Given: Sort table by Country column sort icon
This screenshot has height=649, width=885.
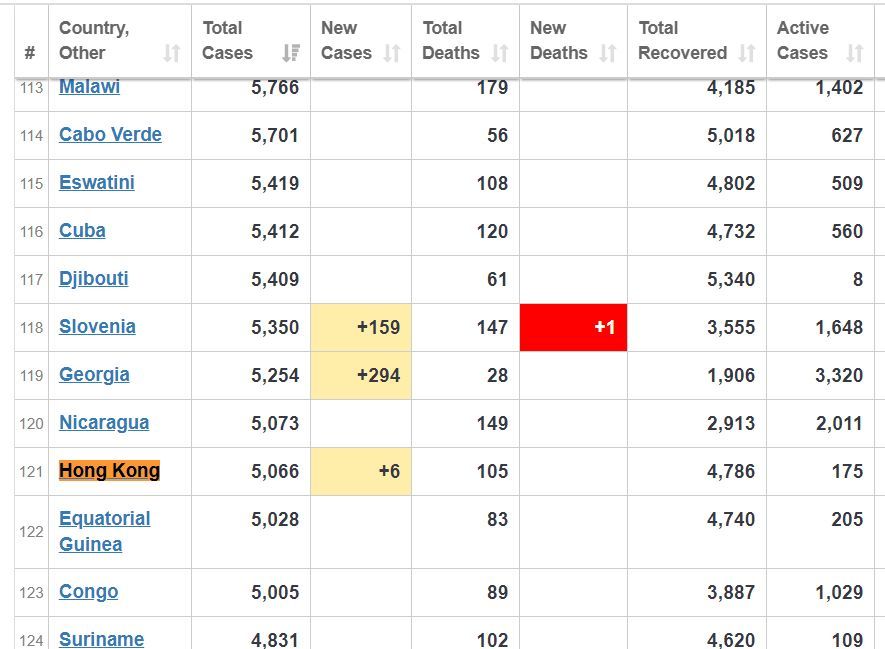Looking at the screenshot, I should pyautogui.click(x=172, y=53).
